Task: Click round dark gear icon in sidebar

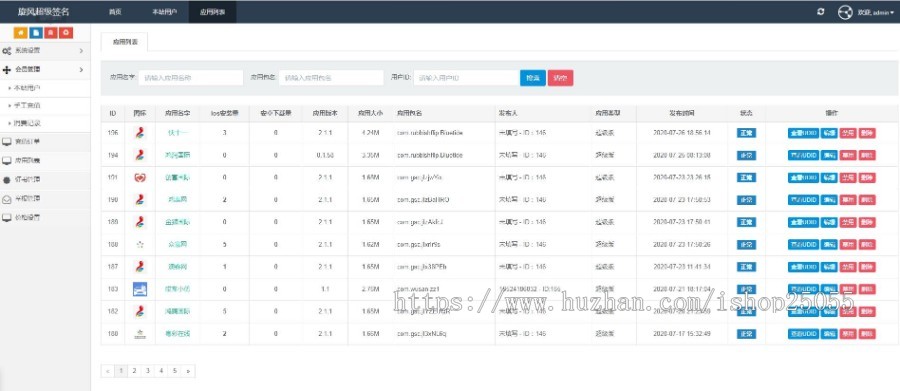Action: point(7,180)
